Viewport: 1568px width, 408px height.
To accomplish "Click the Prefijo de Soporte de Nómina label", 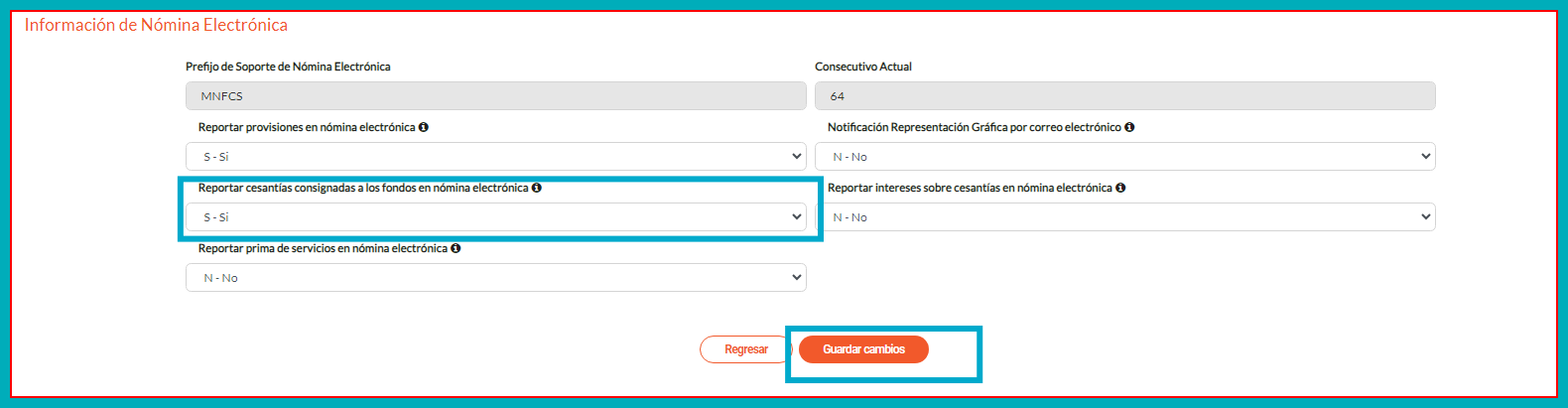I will [x=288, y=67].
